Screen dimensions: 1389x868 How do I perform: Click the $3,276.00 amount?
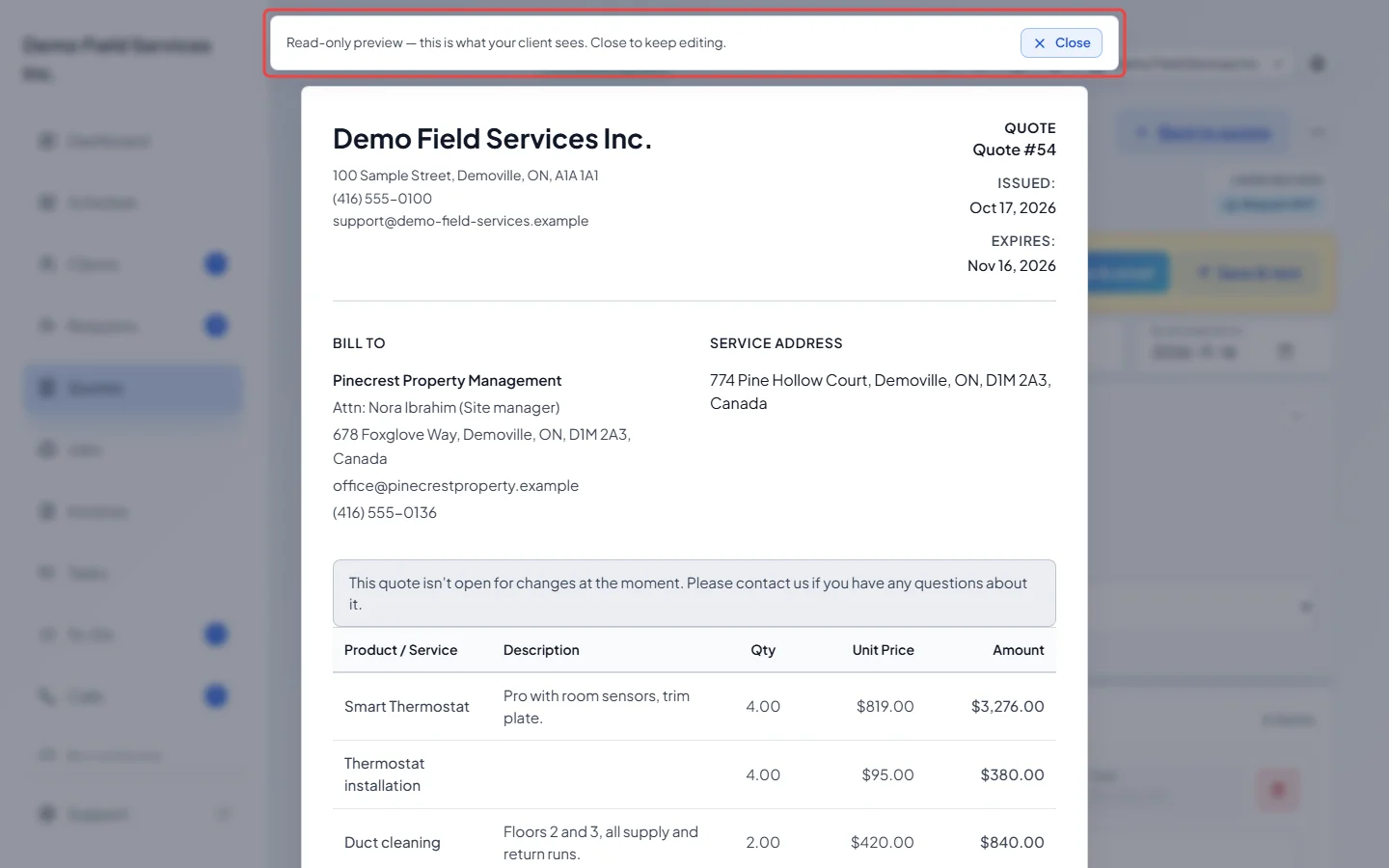click(1007, 707)
